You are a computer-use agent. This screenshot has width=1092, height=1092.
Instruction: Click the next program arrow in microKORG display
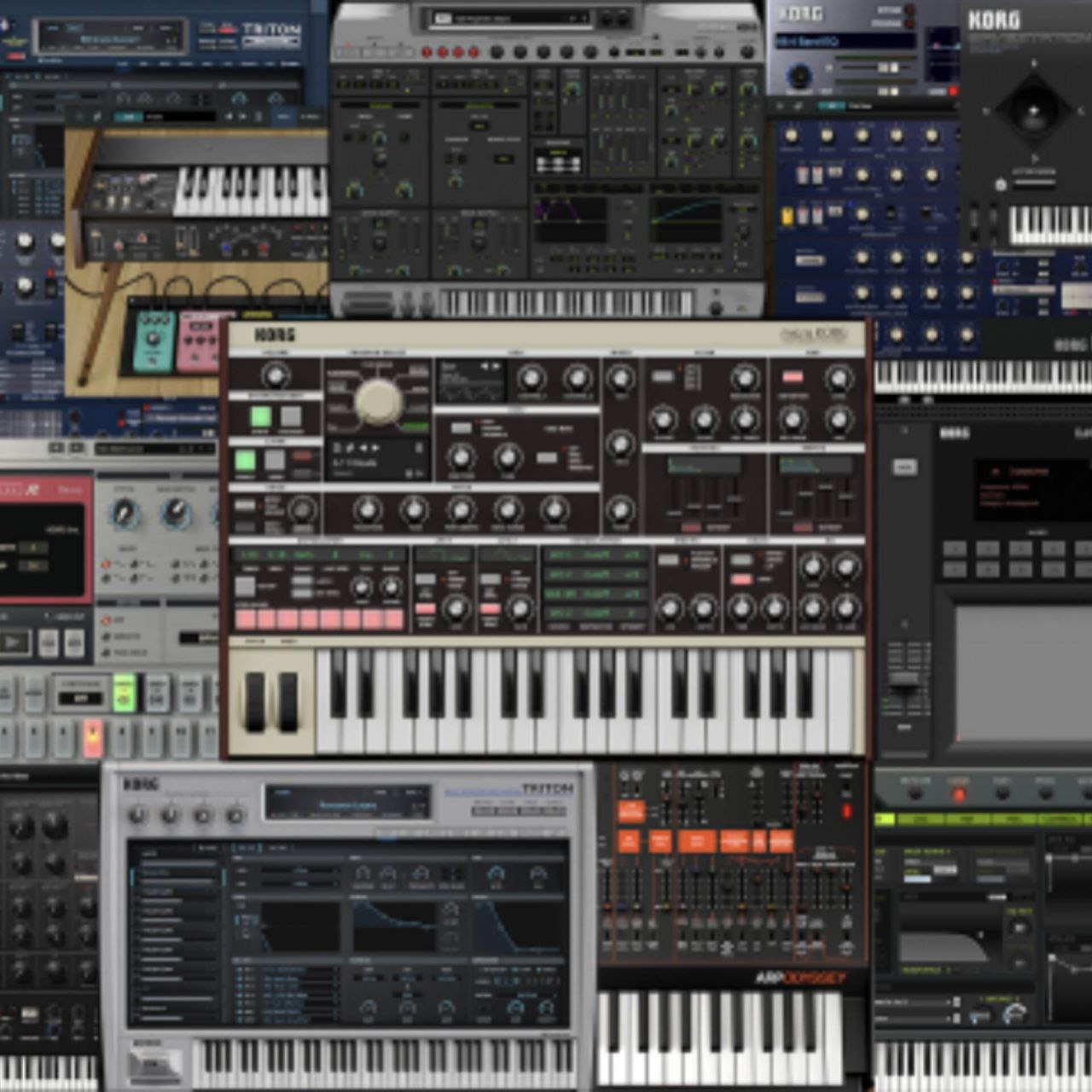pos(375,448)
